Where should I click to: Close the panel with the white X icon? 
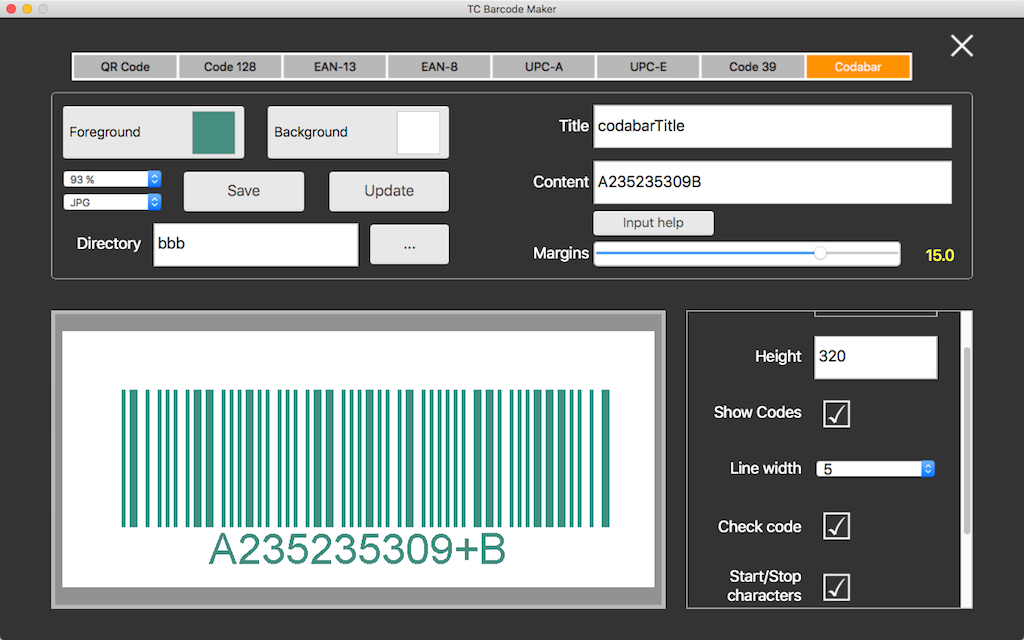click(x=961, y=46)
